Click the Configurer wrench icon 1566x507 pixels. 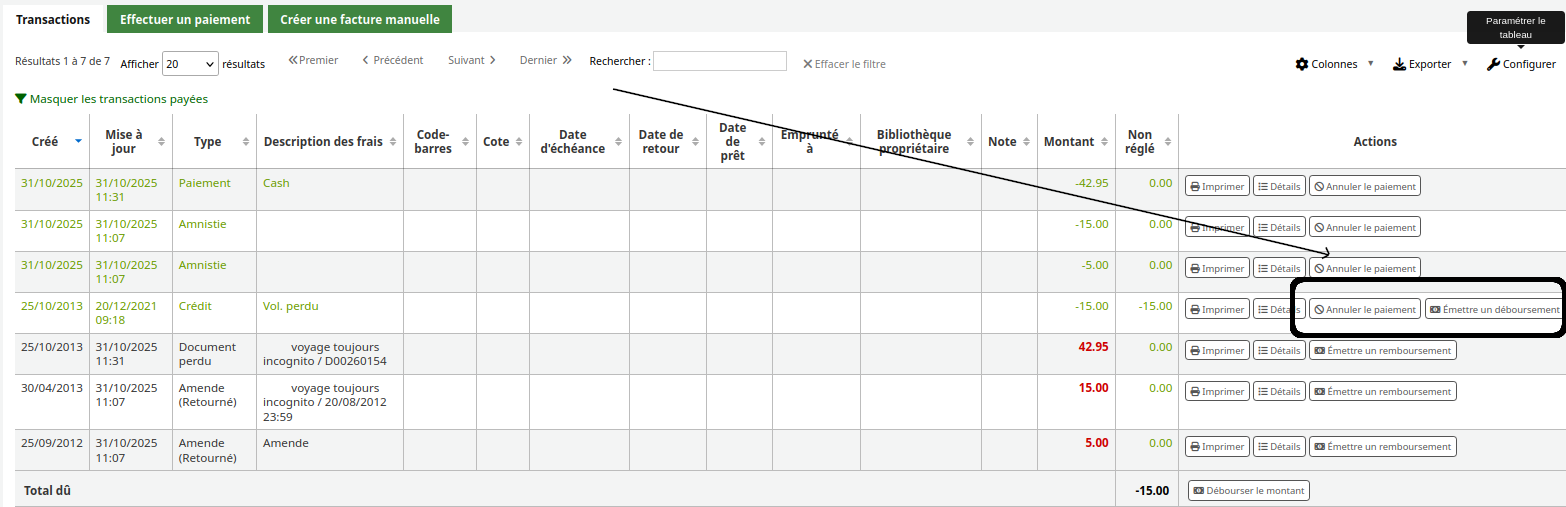[1494, 64]
